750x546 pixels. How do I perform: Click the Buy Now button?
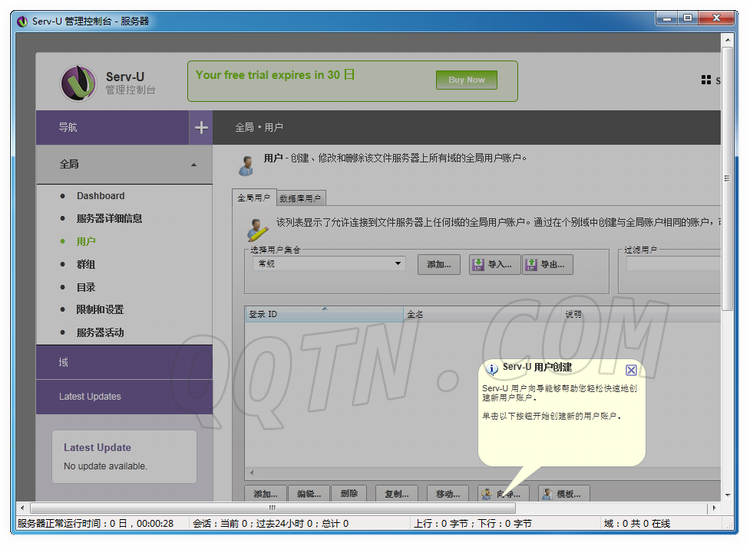(x=466, y=80)
